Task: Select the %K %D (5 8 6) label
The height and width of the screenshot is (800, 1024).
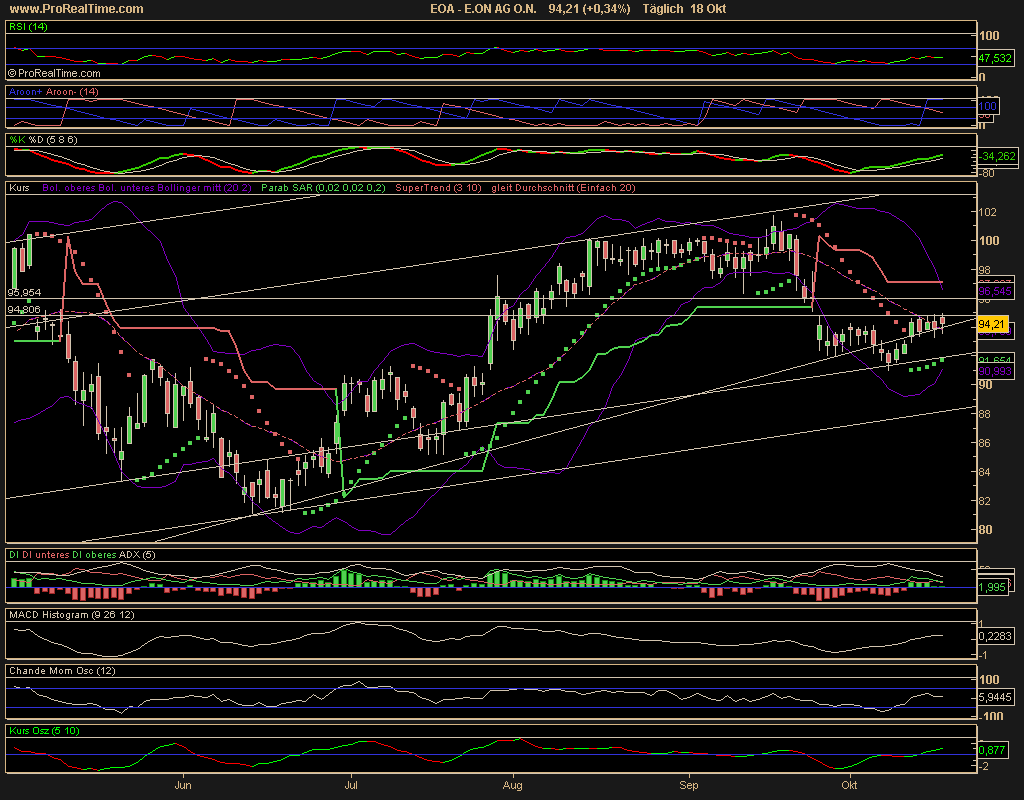Action: 42,140
